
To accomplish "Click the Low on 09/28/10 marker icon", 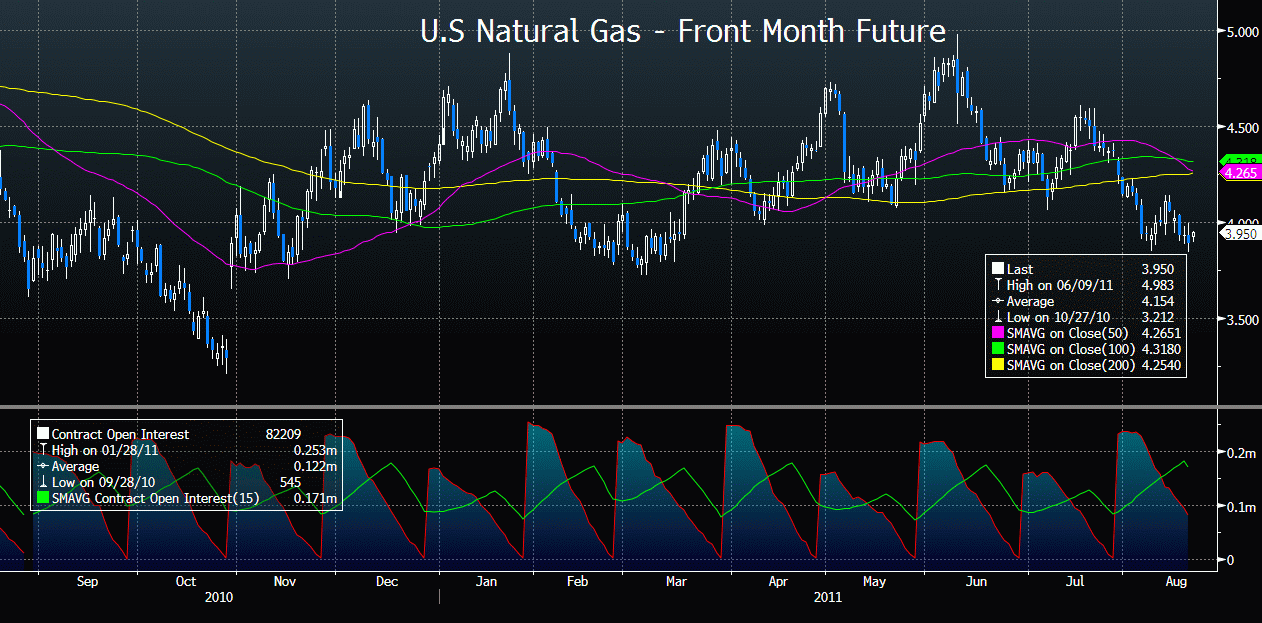I will tap(42, 482).
